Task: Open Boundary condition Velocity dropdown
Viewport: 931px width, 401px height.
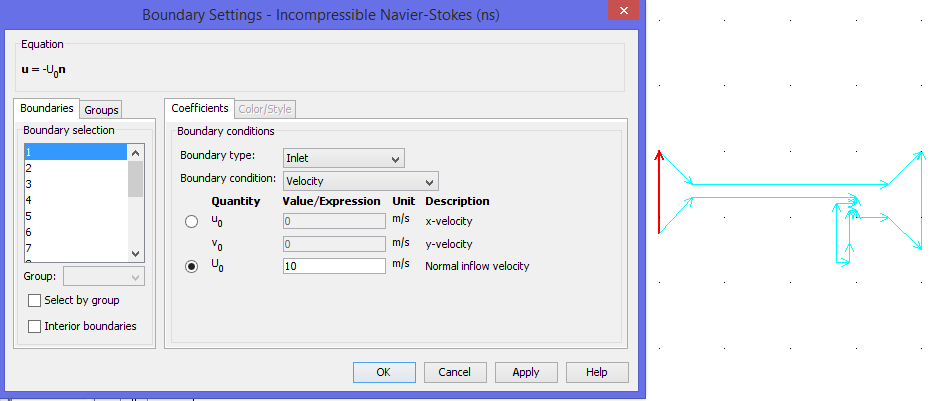Action: (361, 181)
